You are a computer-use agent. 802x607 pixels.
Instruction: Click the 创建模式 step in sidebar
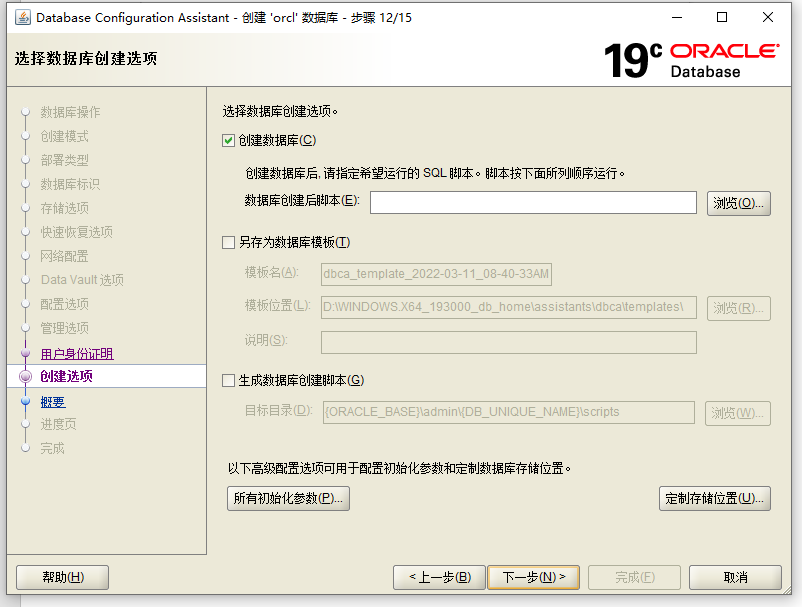click(64, 136)
